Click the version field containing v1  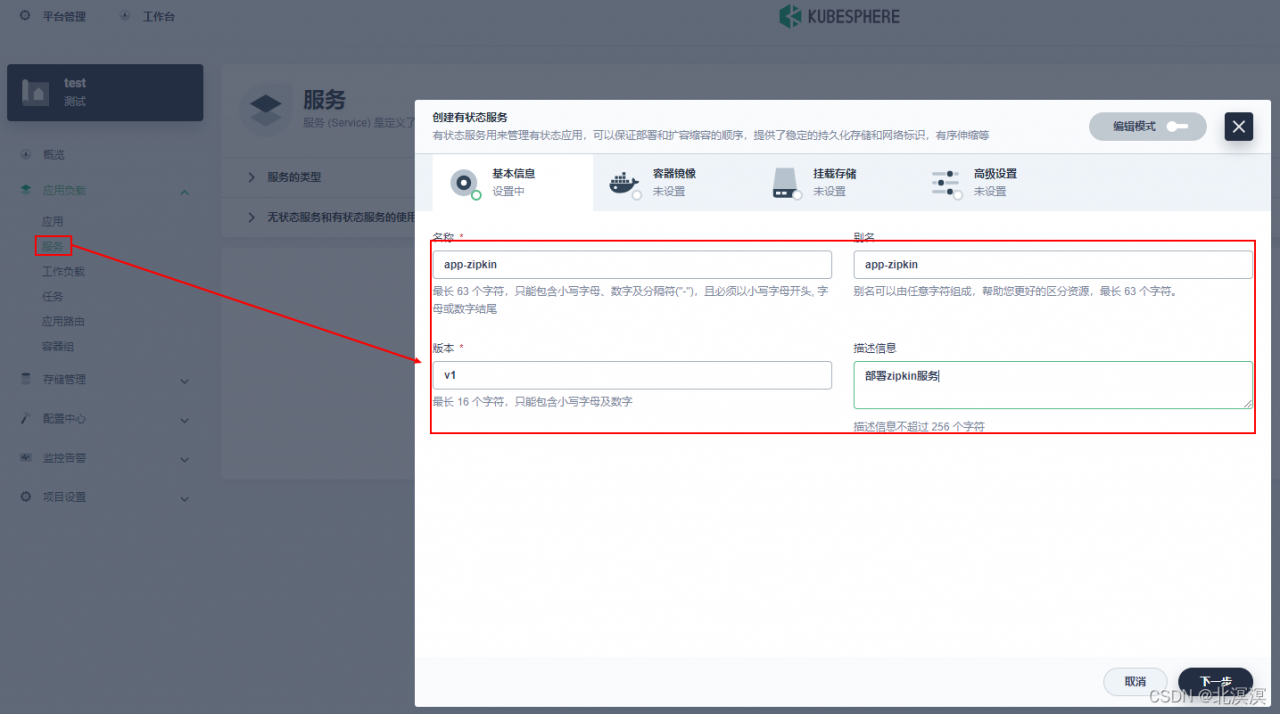[632, 375]
